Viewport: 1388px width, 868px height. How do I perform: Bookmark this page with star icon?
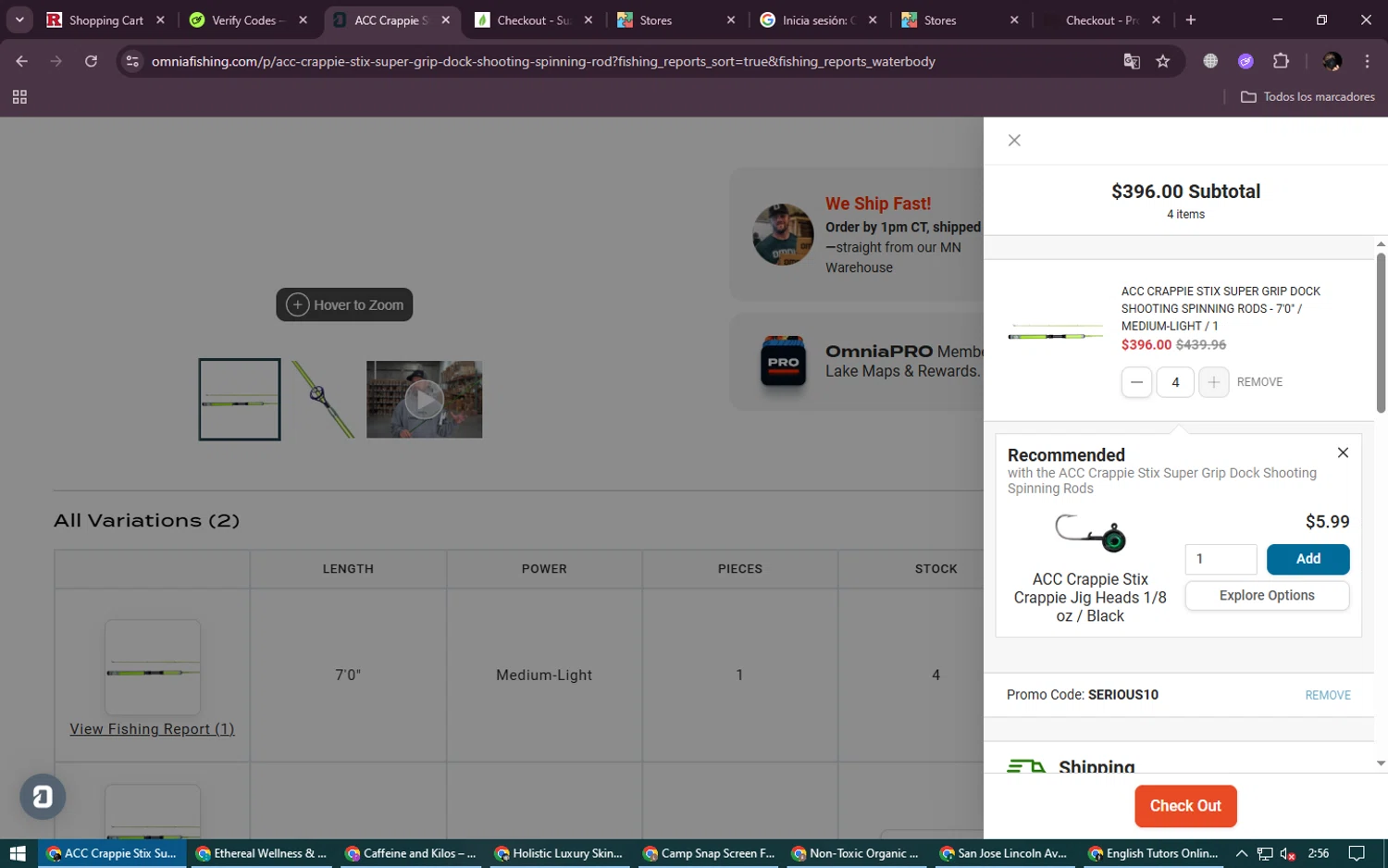tap(1163, 61)
